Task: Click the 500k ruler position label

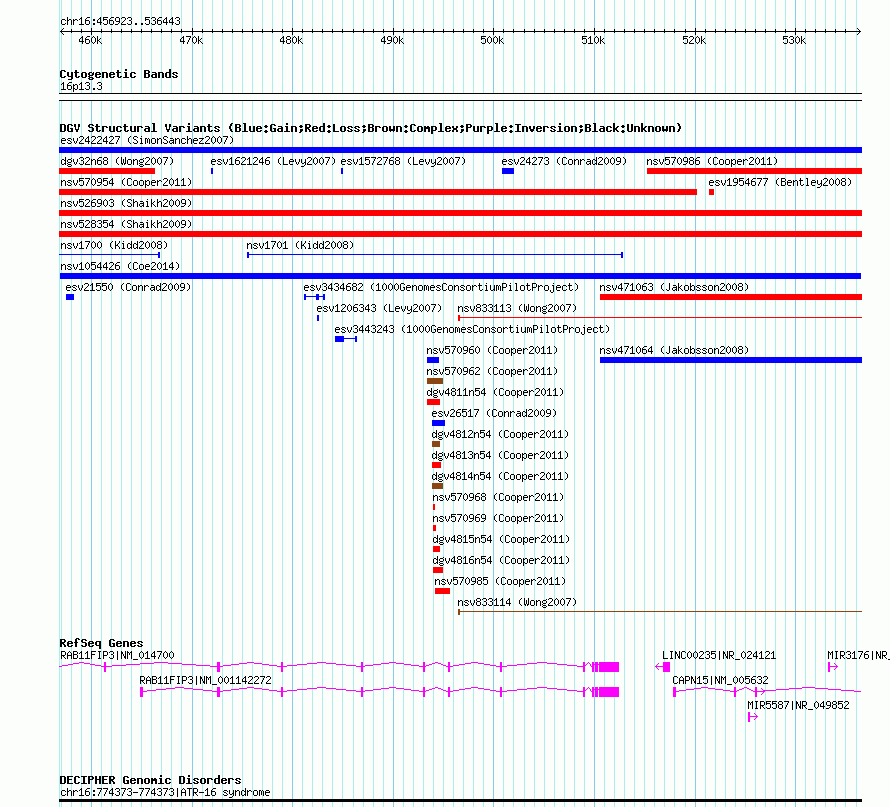Action: coord(492,41)
